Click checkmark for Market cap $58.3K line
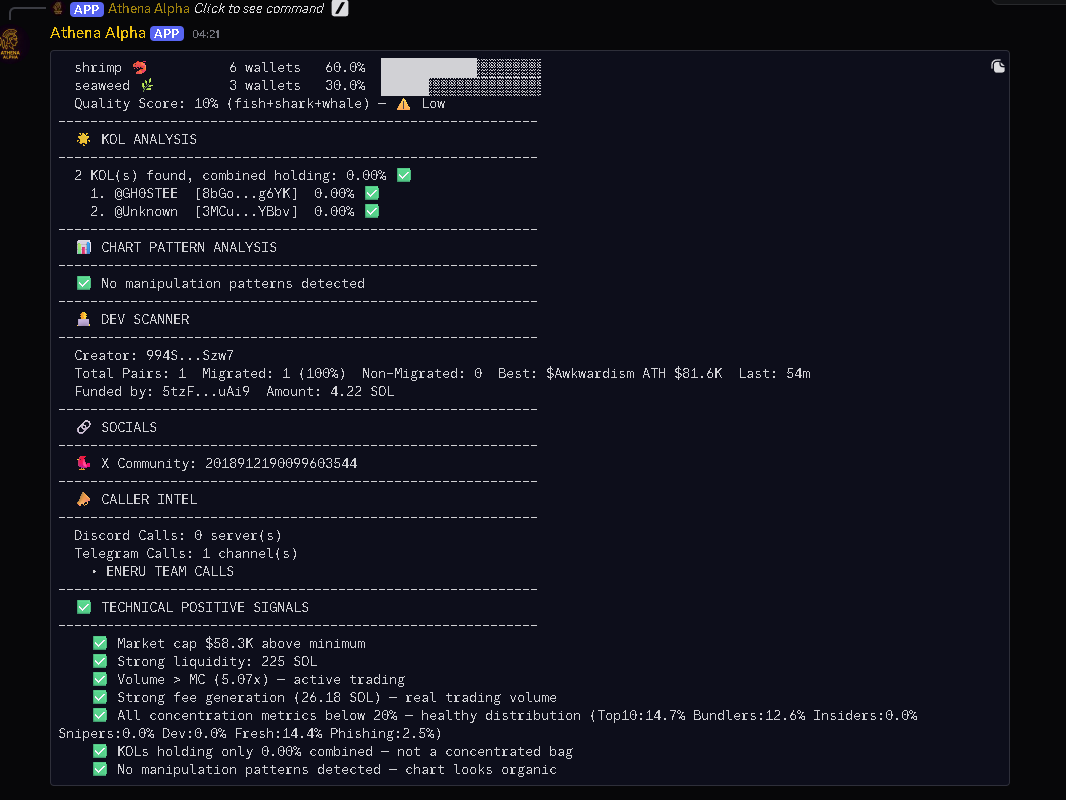The height and width of the screenshot is (800, 1066). pos(100,643)
